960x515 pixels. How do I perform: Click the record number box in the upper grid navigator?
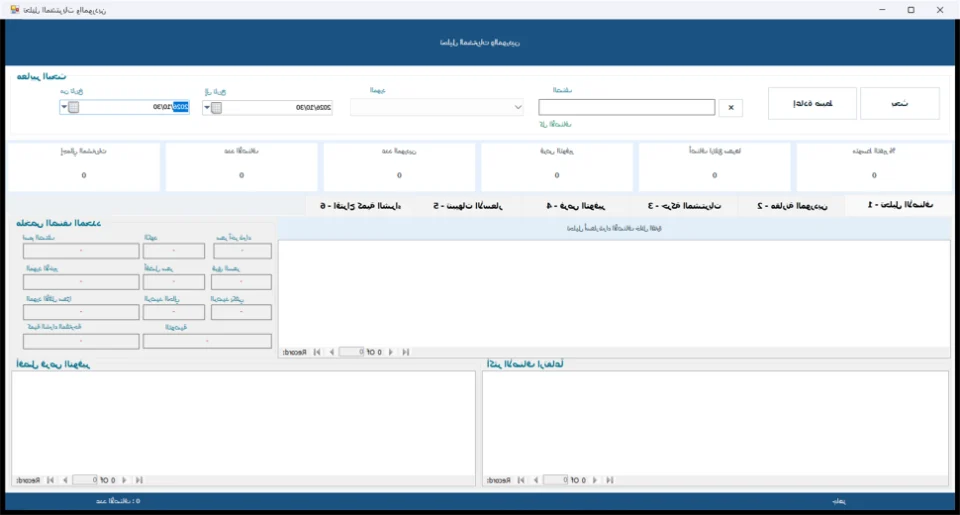(x=352, y=352)
